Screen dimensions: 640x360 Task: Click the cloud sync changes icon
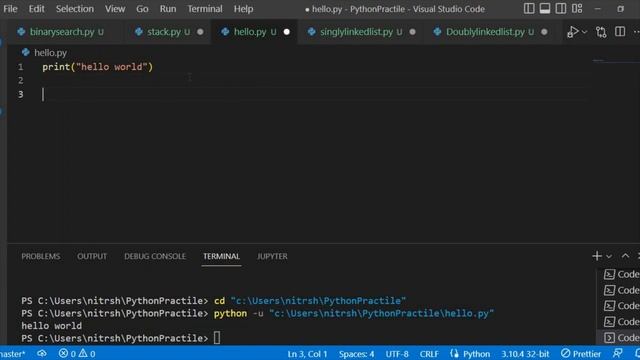pos(42,353)
